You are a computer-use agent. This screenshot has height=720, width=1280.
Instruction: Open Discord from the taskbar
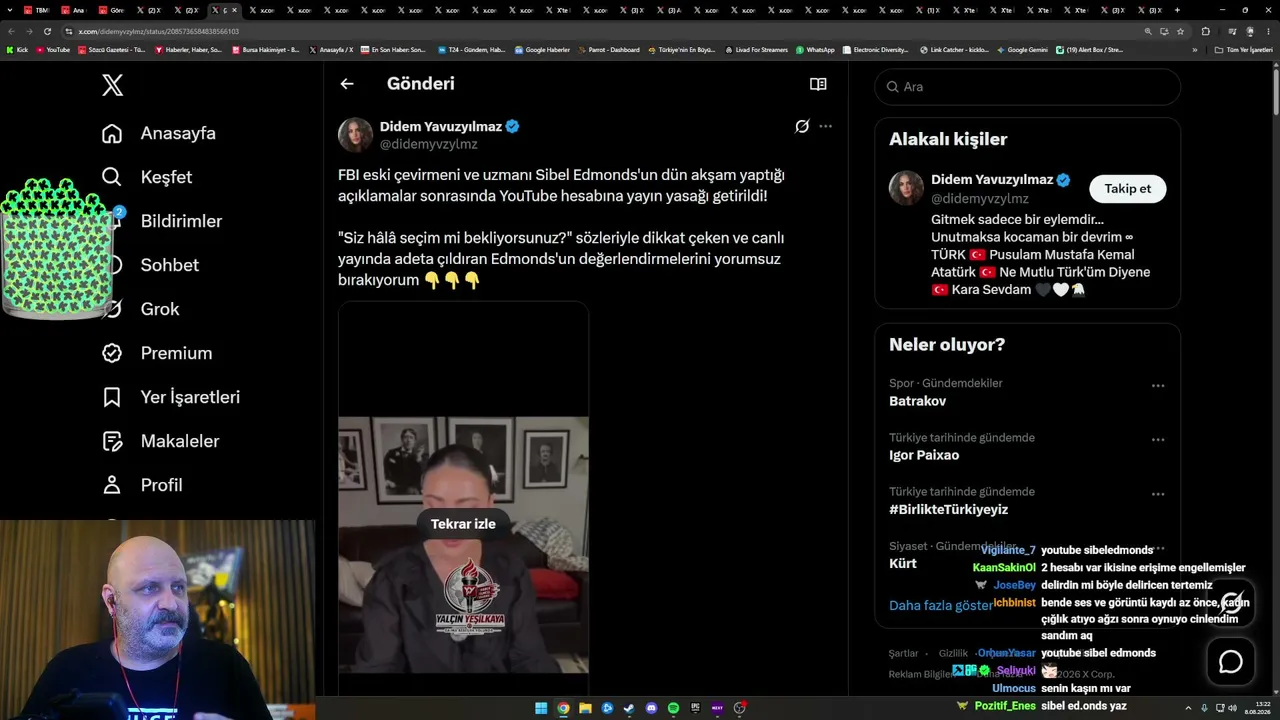(x=651, y=708)
